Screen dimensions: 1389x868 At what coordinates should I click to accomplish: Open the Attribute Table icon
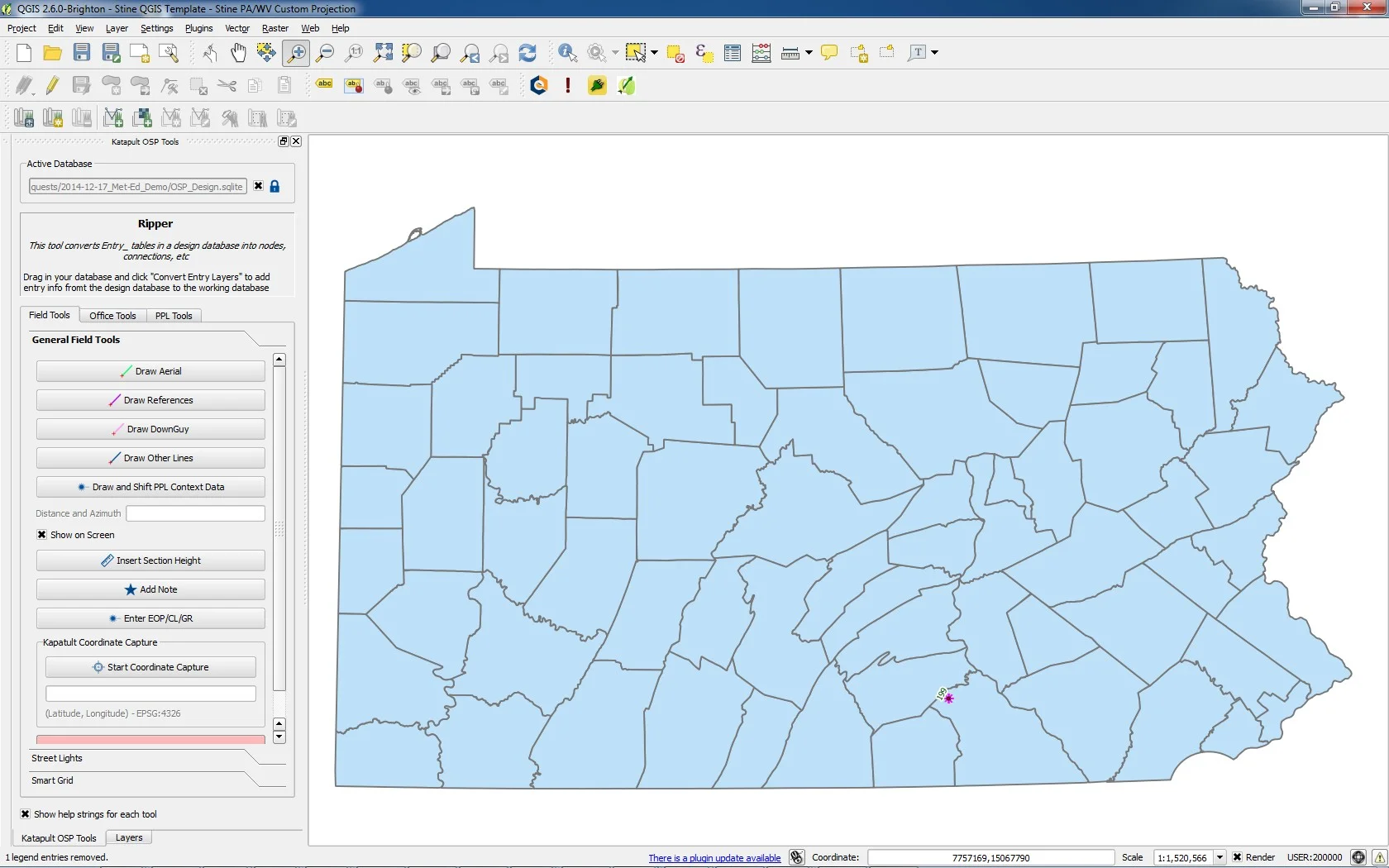(x=733, y=53)
